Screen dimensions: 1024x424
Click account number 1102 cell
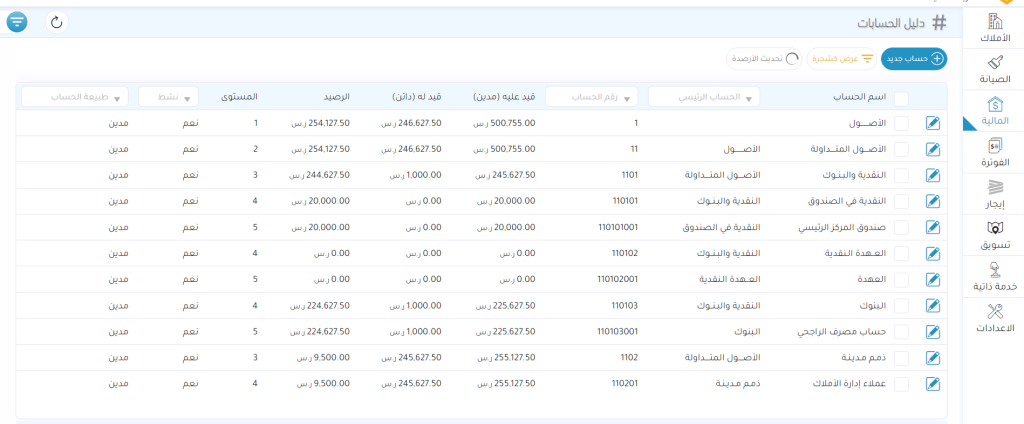[x=629, y=358]
